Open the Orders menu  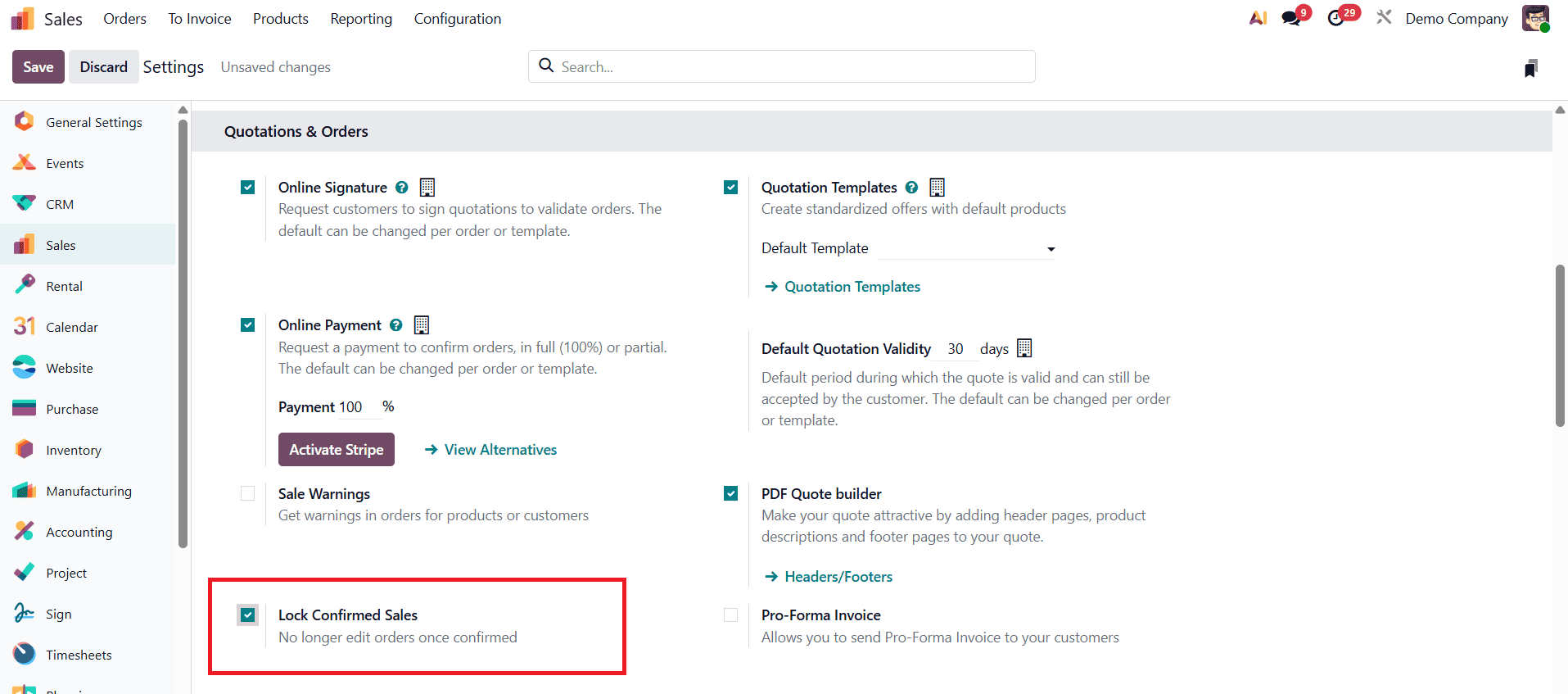(x=124, y=19)
